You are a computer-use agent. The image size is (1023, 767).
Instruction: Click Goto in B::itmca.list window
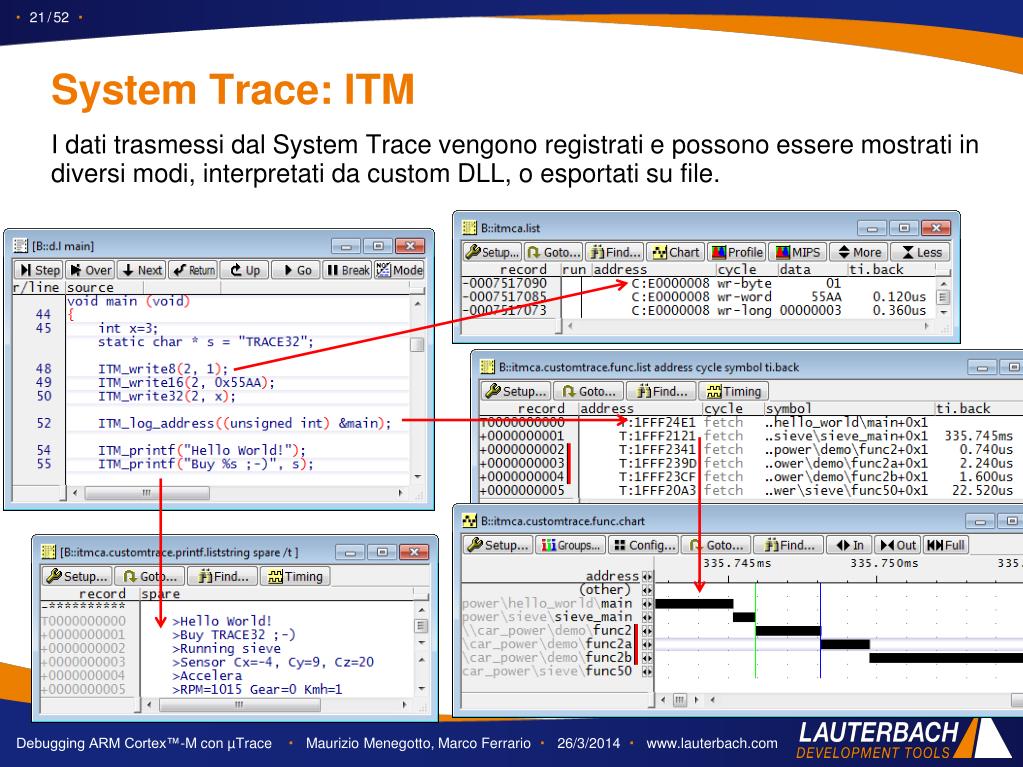click(x=553, y=252)
